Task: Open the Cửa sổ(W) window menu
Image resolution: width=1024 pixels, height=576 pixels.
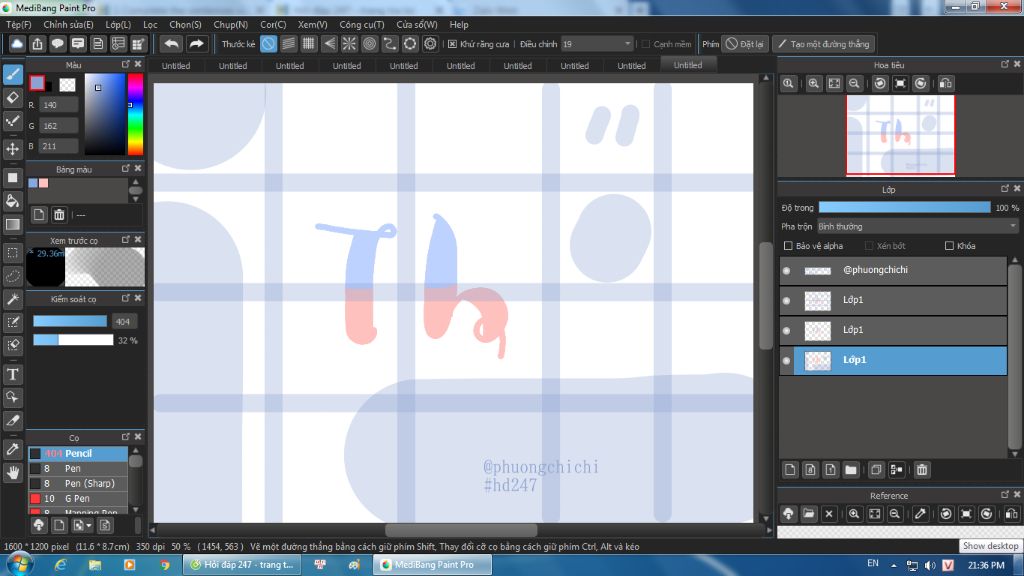Action: tap(417, 24)
